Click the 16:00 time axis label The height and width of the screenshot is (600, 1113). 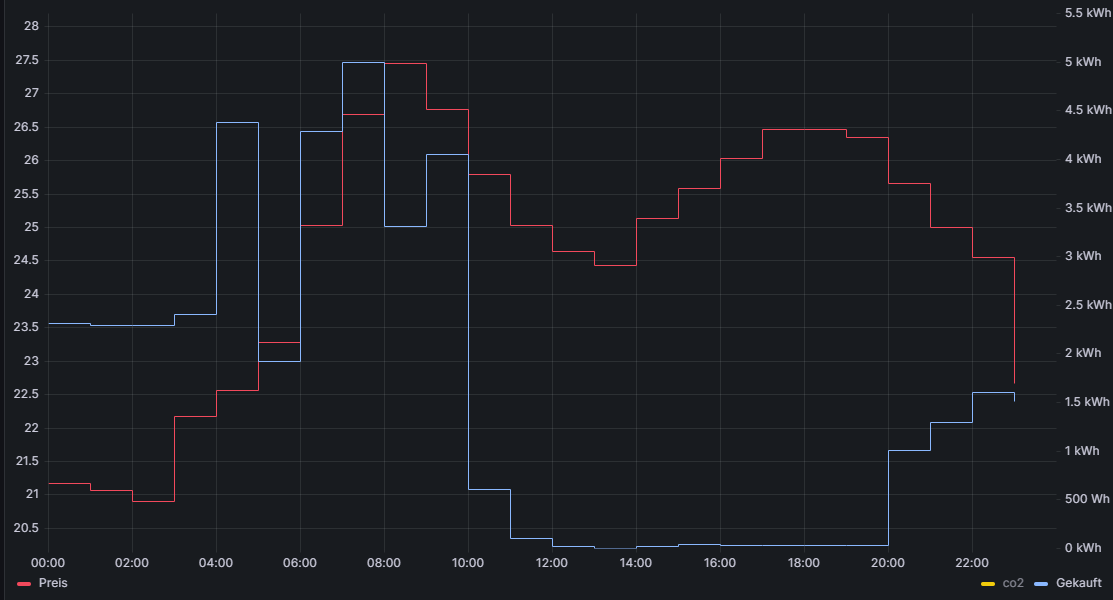coord(720,563)
